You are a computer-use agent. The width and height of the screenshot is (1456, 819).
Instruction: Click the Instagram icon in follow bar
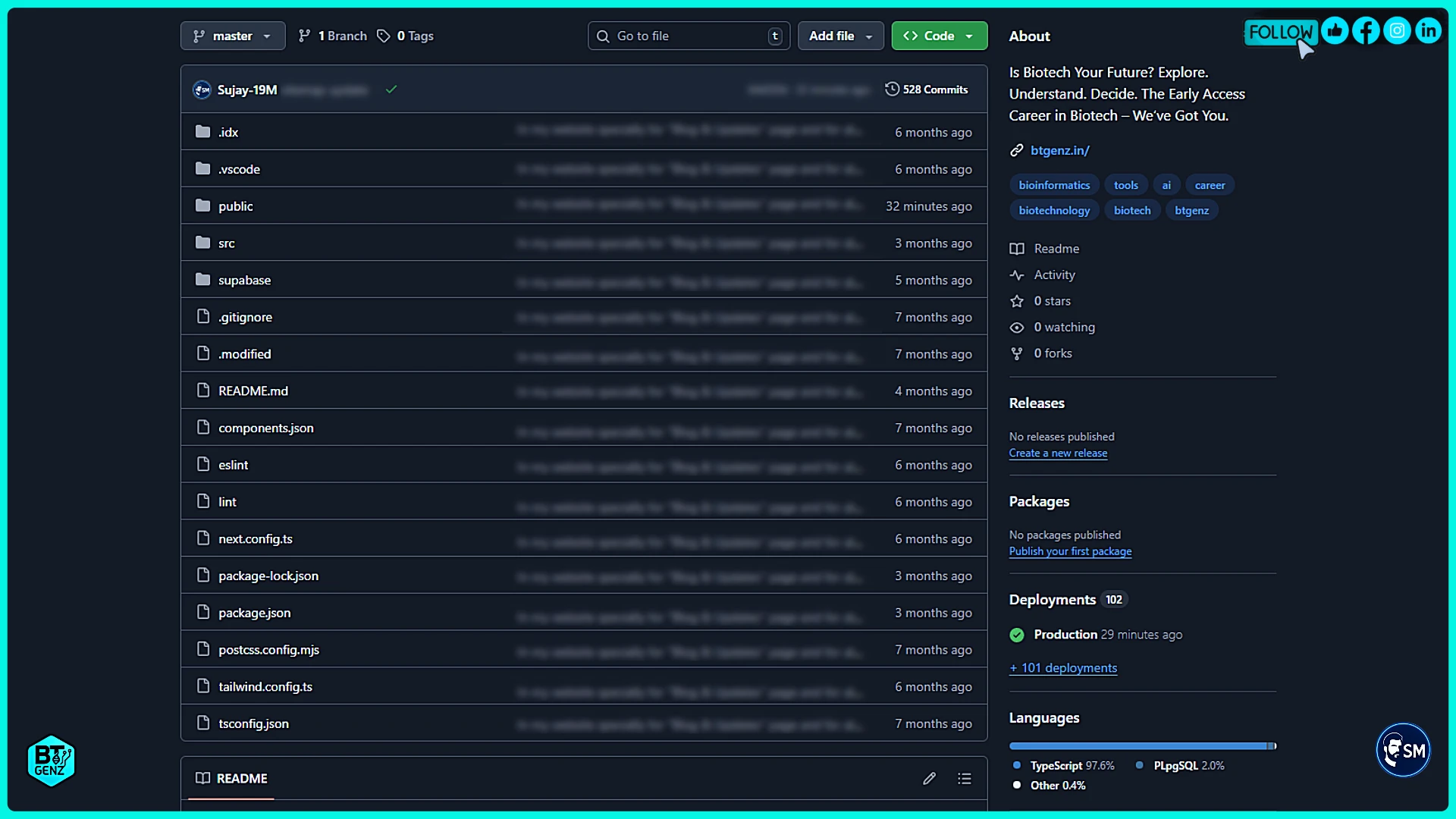(x=1397, y=31)
